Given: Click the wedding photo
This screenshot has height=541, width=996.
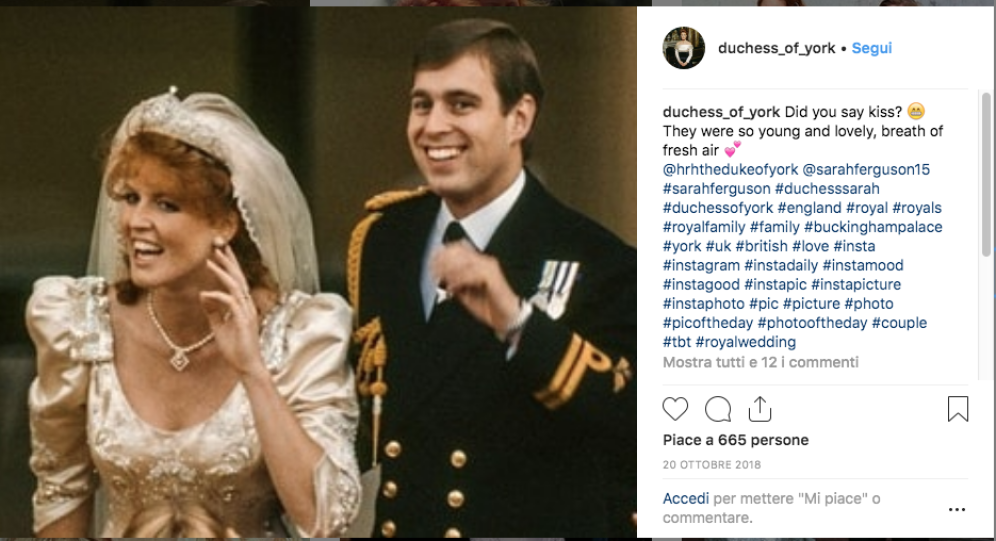Looking at the screenshot, I should tap(318, 272).
